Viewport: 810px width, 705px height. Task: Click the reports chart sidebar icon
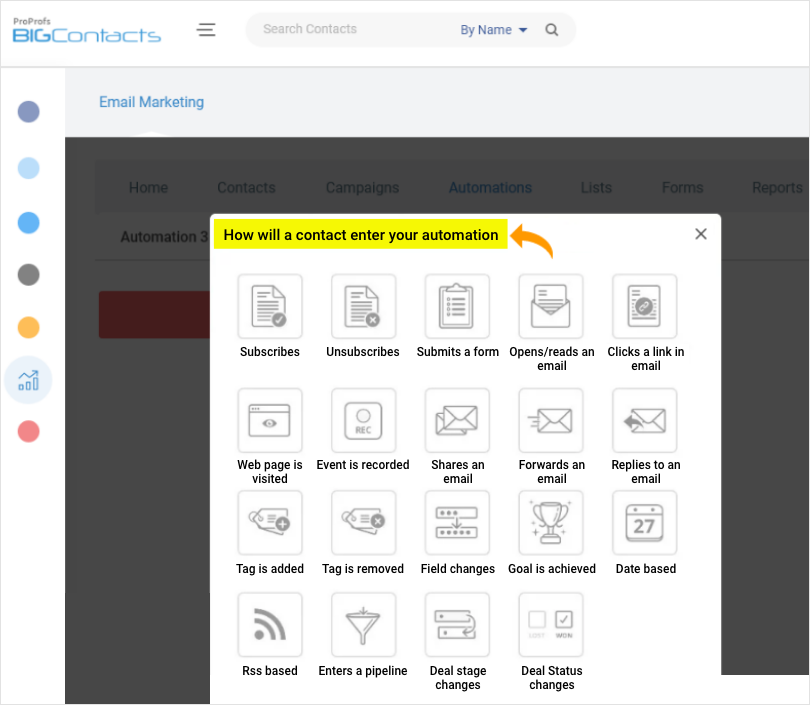pyautogui.click(x=28, y=380)
